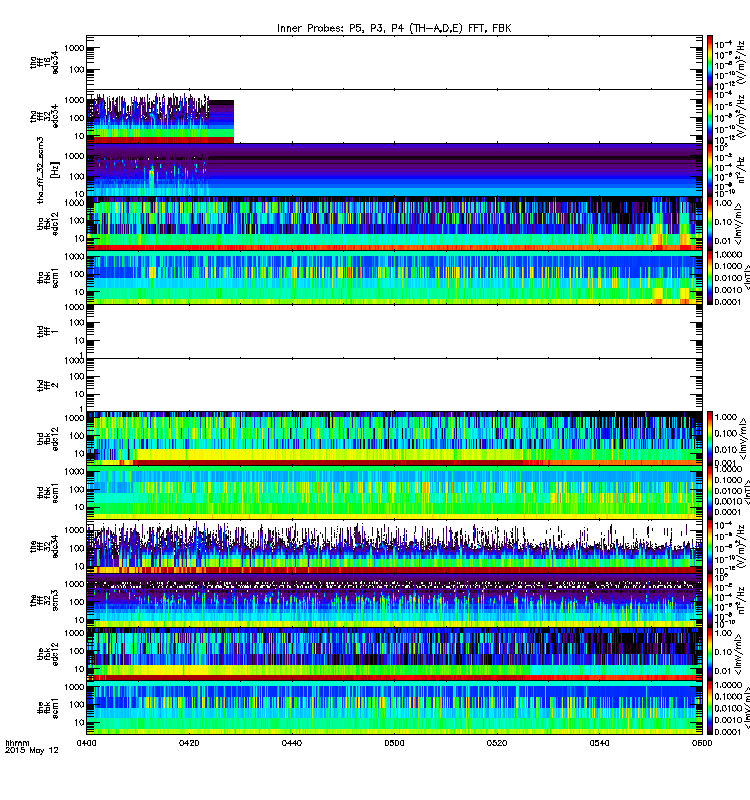Click the 0440 time axis label
Image resolution: width=750 pixels, height=800 pixels.
click(292, 743)
